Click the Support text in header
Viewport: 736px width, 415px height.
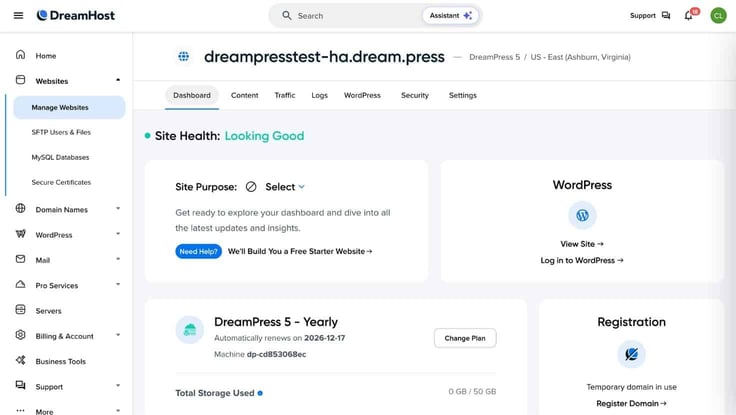coord(643,15)
